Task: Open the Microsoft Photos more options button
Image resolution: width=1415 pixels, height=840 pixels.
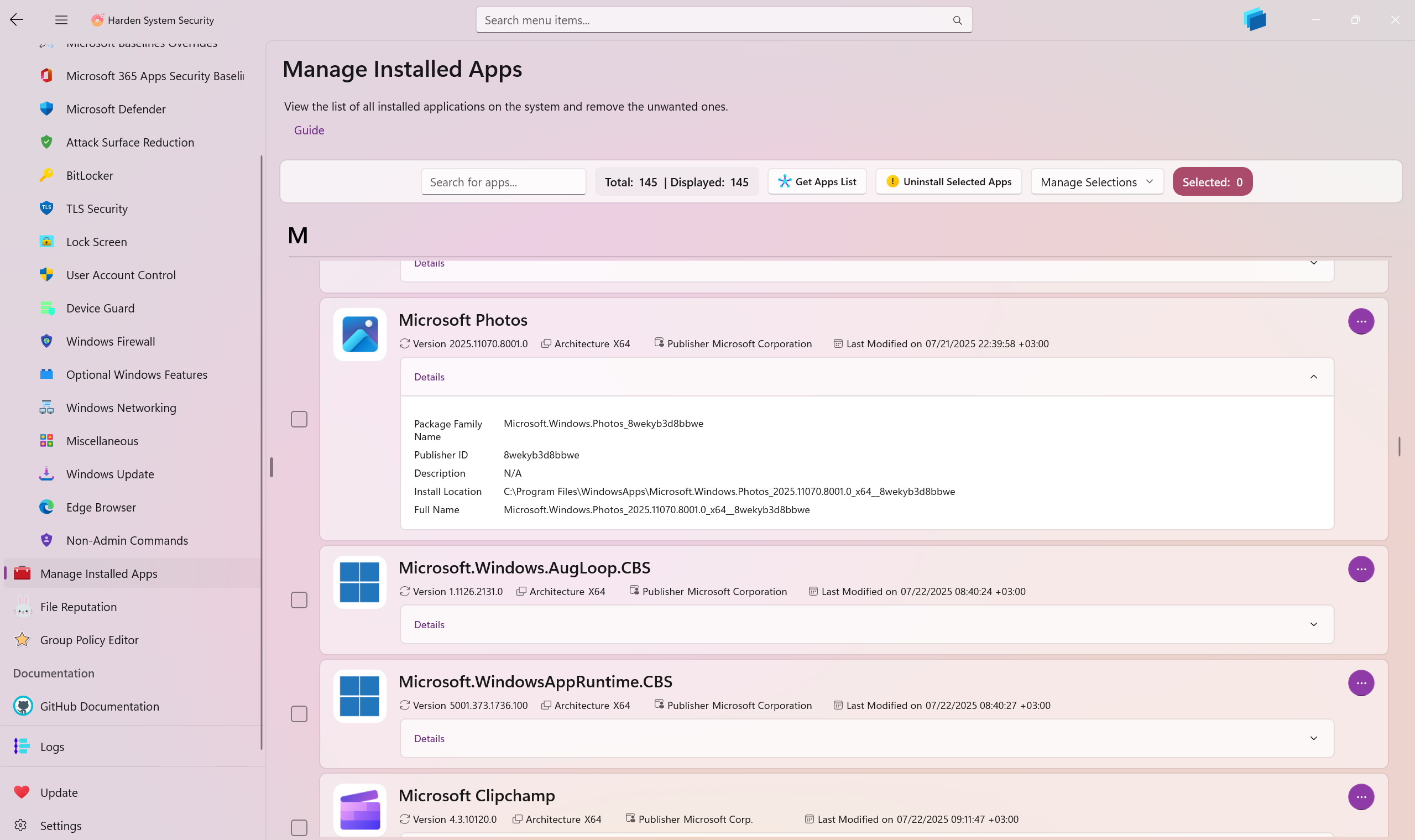Action: coord(1361,321)
